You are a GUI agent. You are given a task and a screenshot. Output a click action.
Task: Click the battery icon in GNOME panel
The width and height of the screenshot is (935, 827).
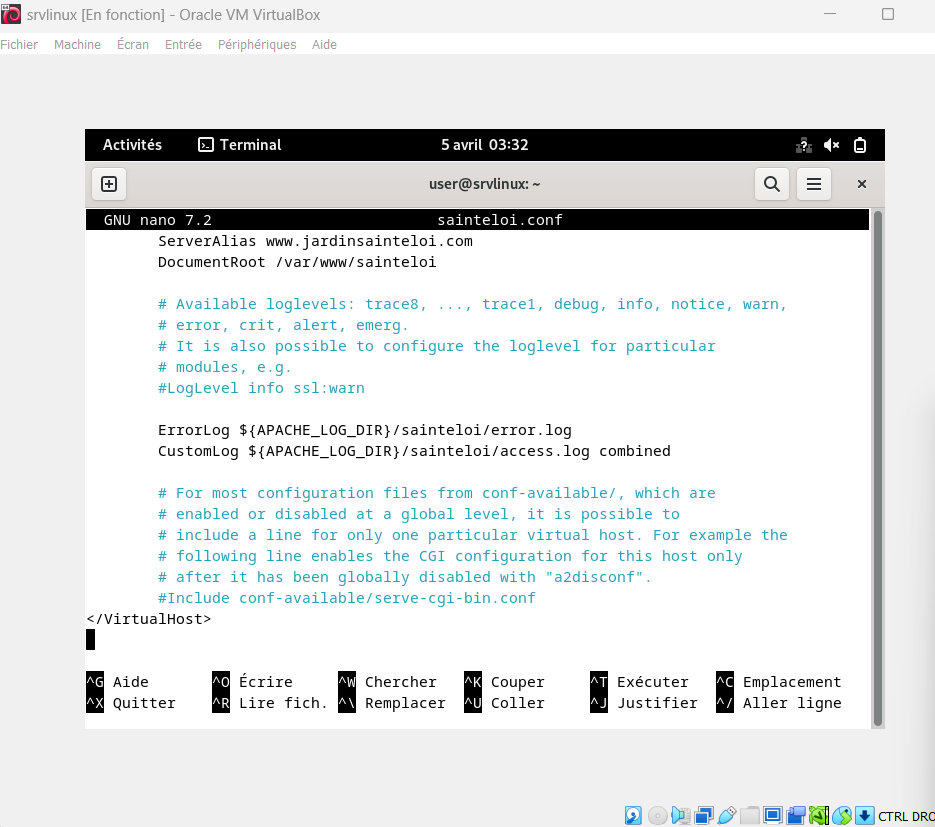click(x=859, y=145)
